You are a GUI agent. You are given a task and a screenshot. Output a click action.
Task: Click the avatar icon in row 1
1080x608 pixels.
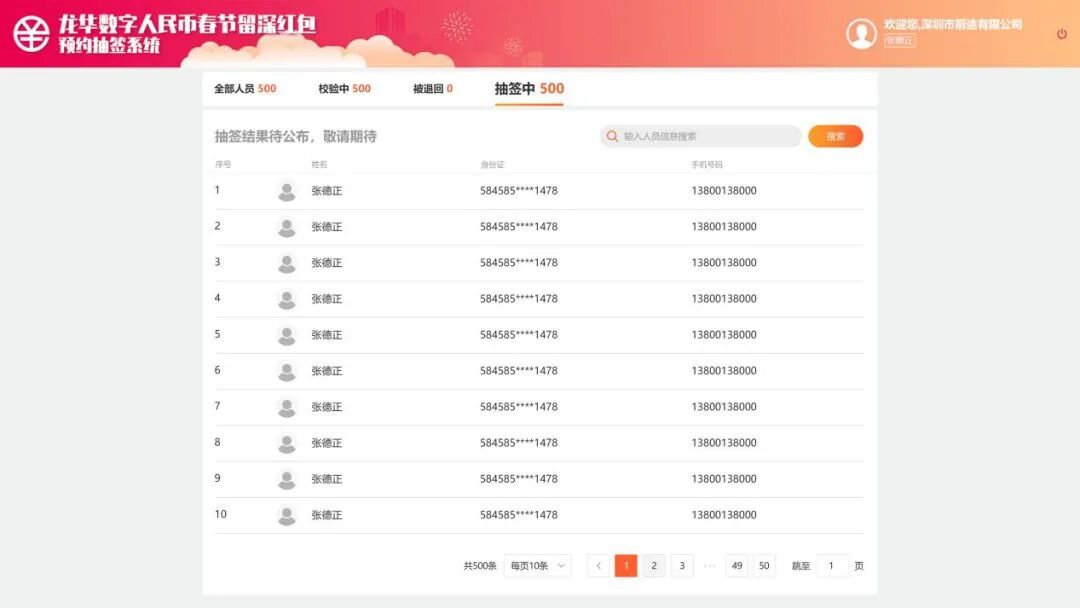(286, 190)
